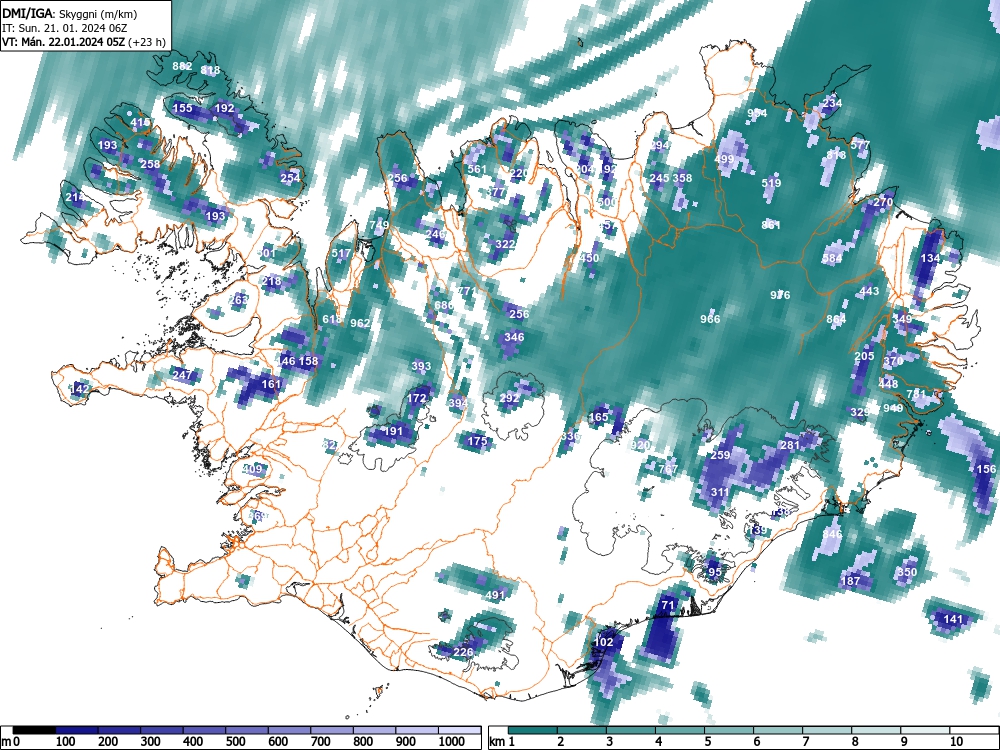This screenshot has height=750, width=1000.
Task: Click the visibility value 962
Action: pyautogui.click(x=360, y=323)
